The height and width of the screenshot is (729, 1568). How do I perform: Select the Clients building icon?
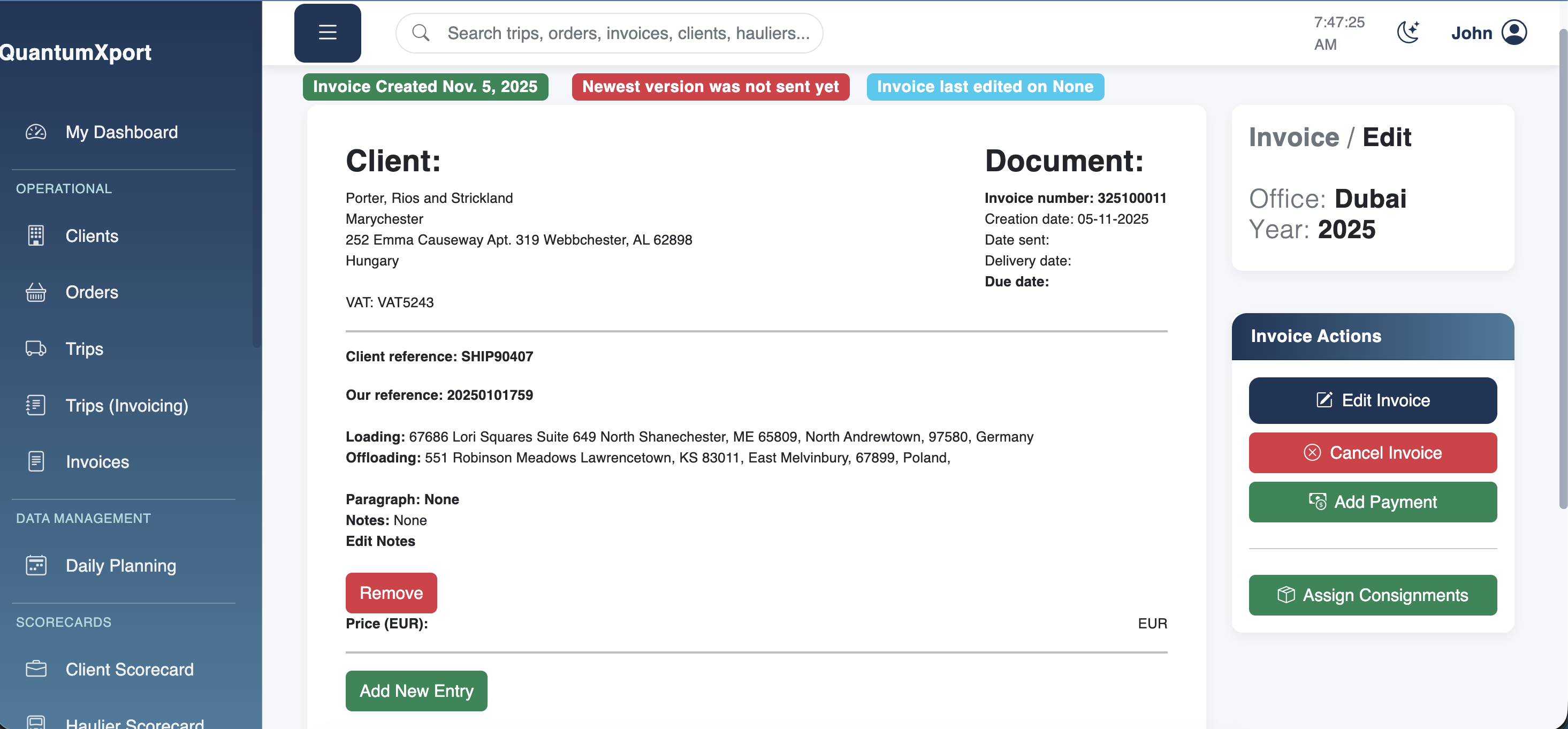click(36, 236)
